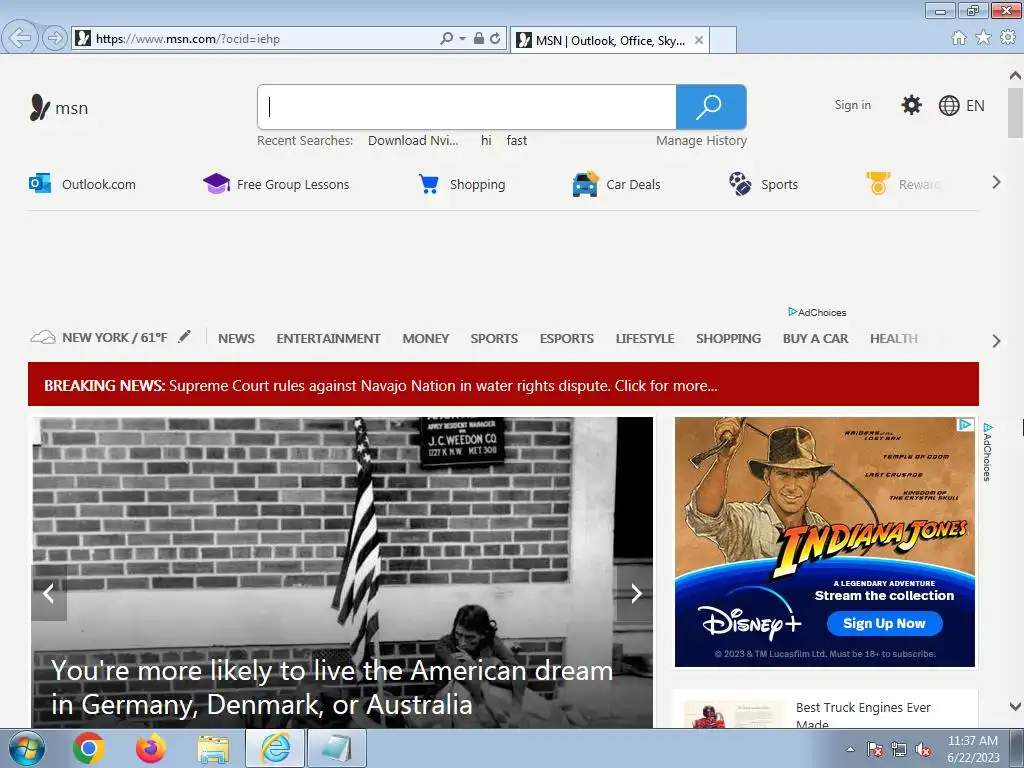This screenshot has width=1024, height=768.
Task: Open Best Truck Engines Ever Made article
Action: tap(863, 716)
